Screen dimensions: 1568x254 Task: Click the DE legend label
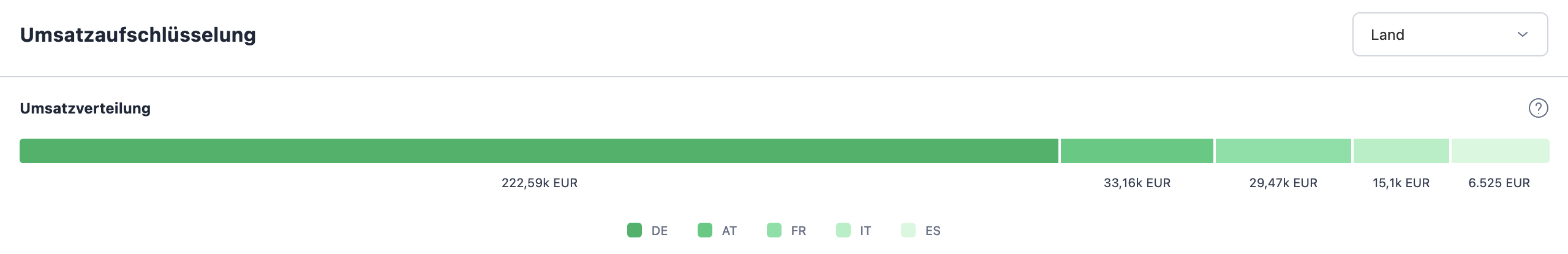tap(660, 231)
